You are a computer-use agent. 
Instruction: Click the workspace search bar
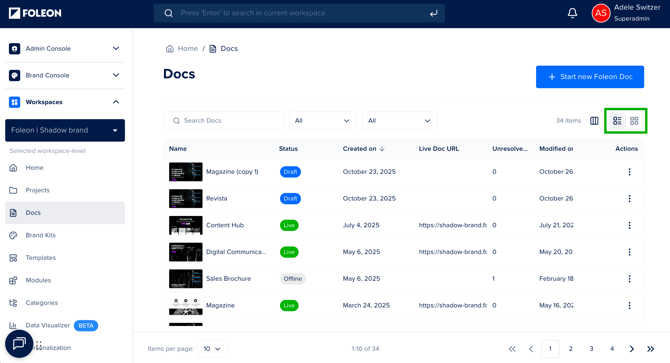pos(299,13)
